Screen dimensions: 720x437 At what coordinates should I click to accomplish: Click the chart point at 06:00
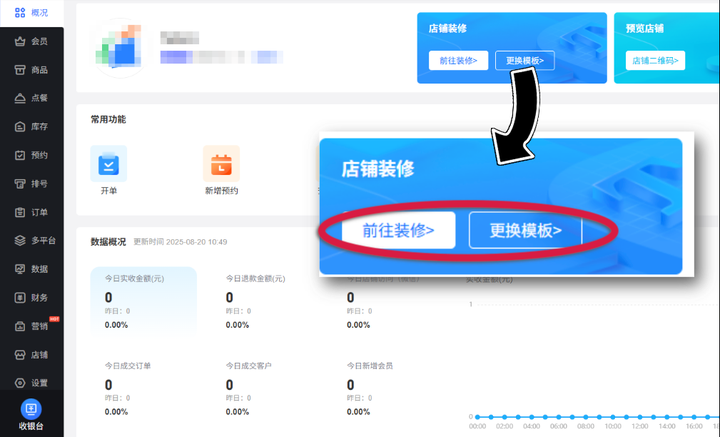558,417
